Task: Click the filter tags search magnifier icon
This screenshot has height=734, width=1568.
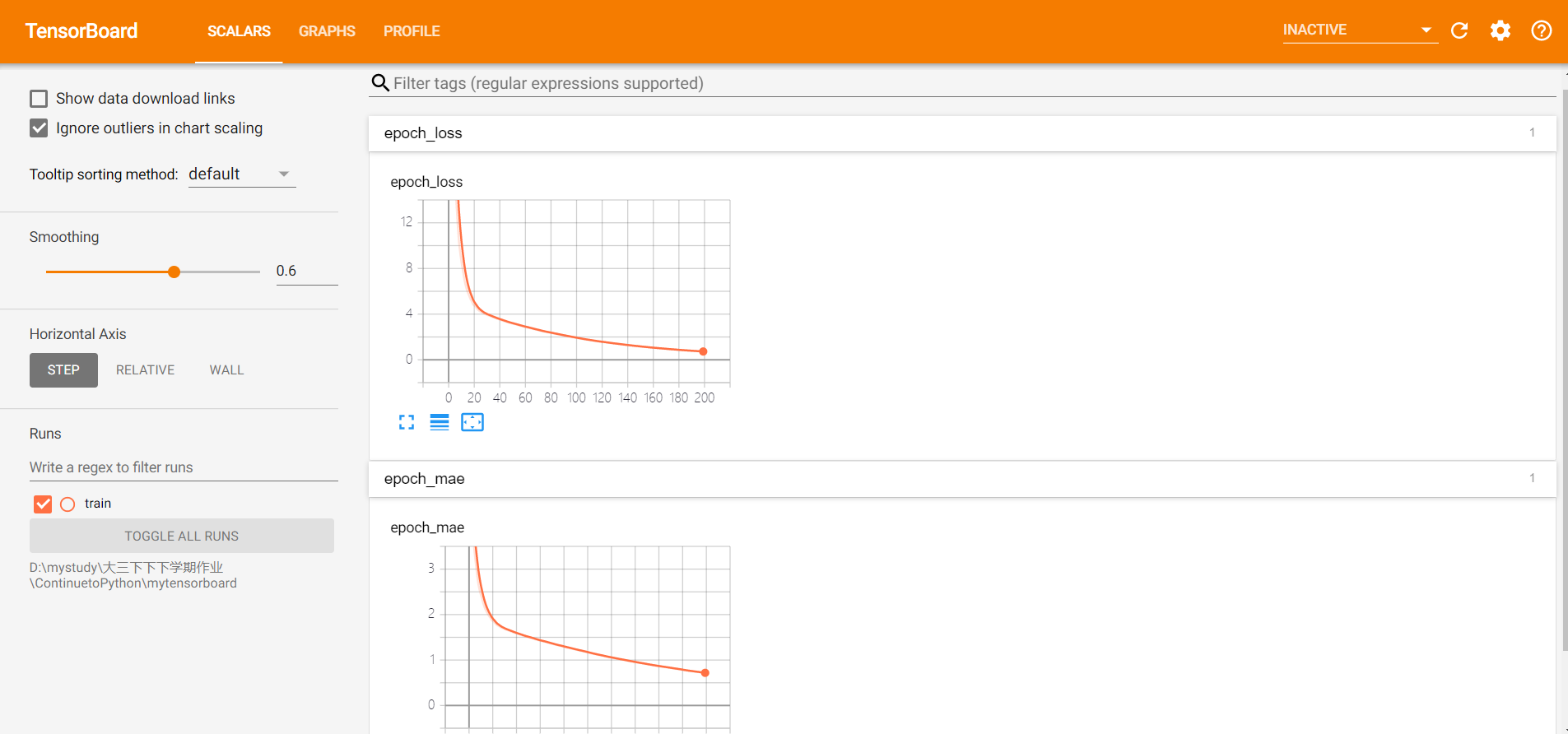Action: click(380, 83)
